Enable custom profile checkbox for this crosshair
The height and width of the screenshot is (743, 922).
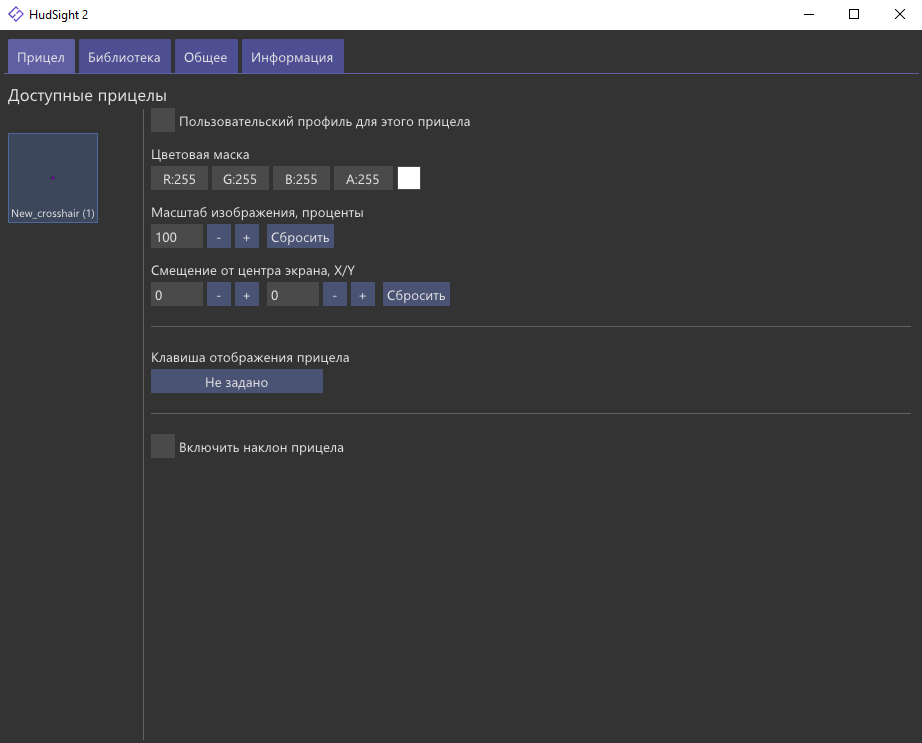(163, 121)
